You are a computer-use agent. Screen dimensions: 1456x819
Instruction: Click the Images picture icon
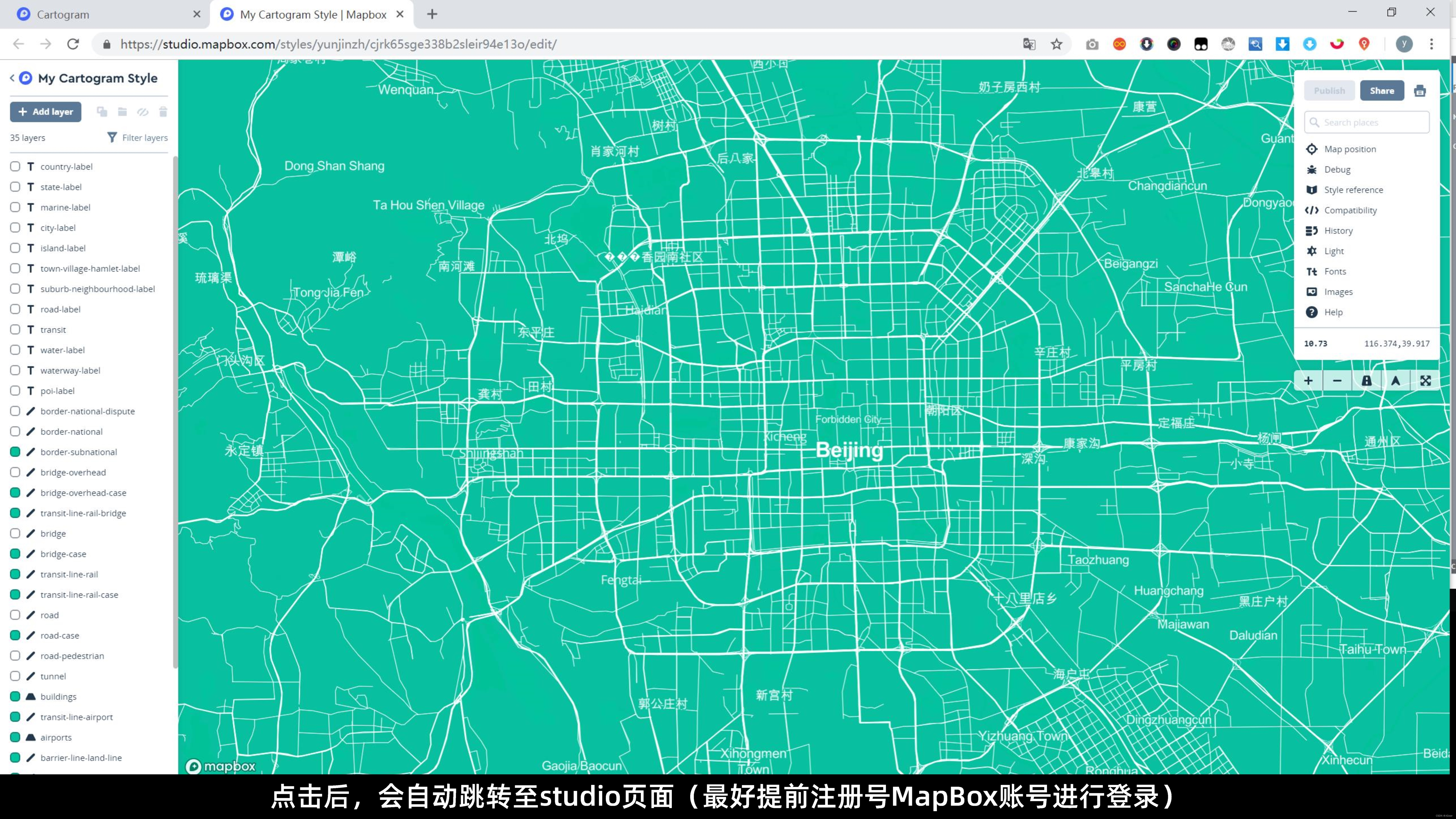(1312, 292)
